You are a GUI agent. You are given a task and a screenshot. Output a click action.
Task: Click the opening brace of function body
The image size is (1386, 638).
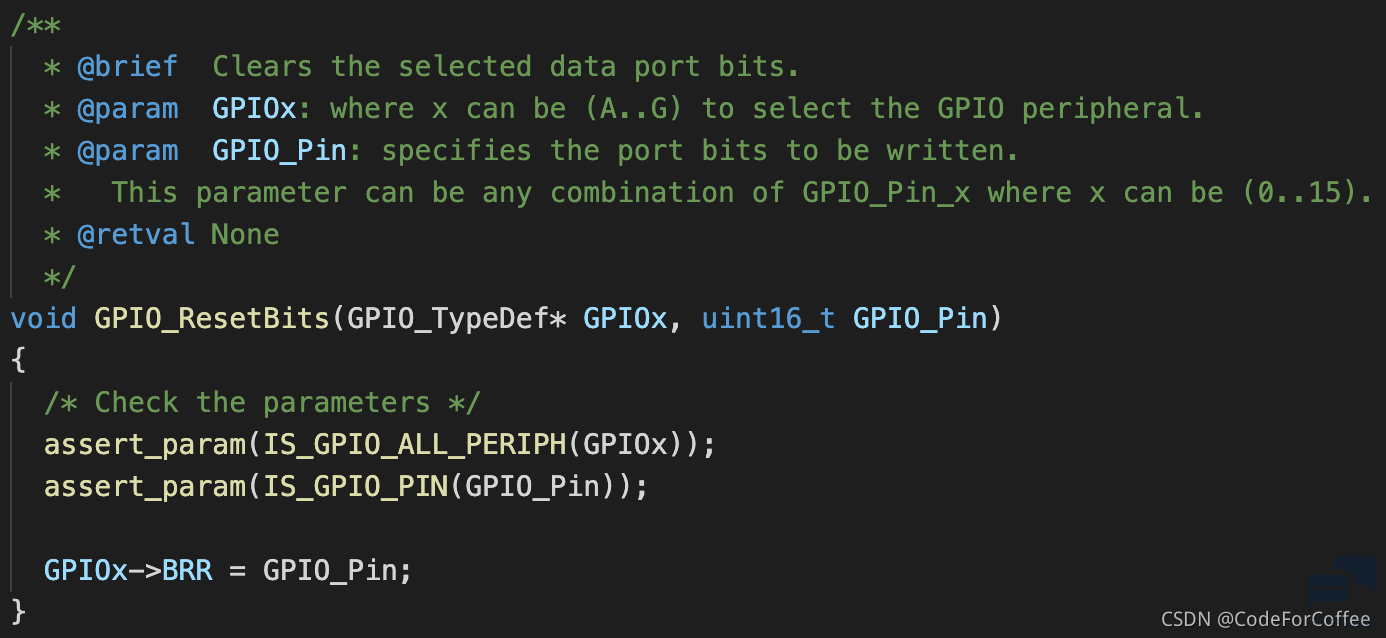tap(17, 361)
